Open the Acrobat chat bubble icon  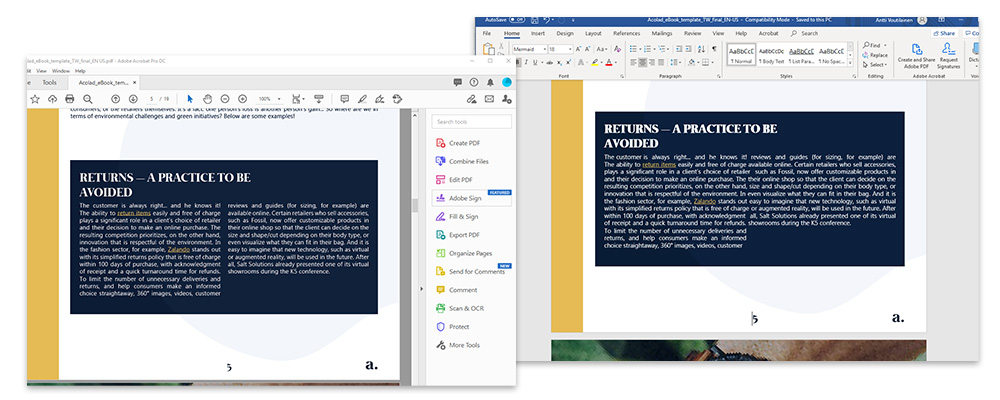pos(457,82)
